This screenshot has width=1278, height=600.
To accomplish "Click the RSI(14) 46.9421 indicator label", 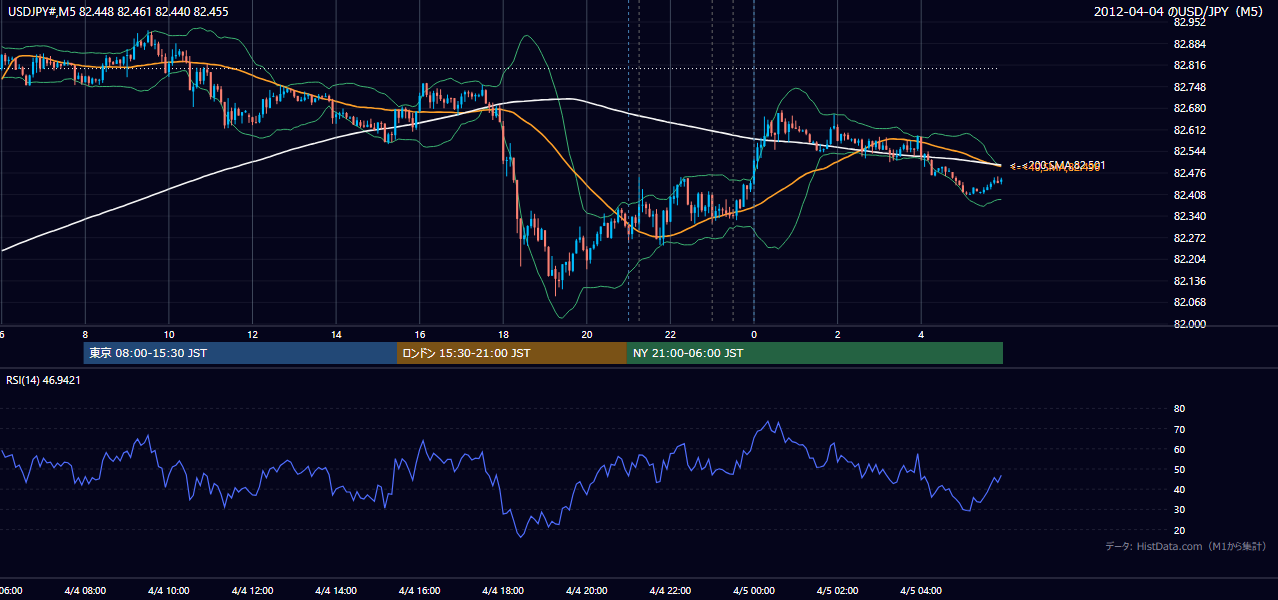I will point(43,380).
